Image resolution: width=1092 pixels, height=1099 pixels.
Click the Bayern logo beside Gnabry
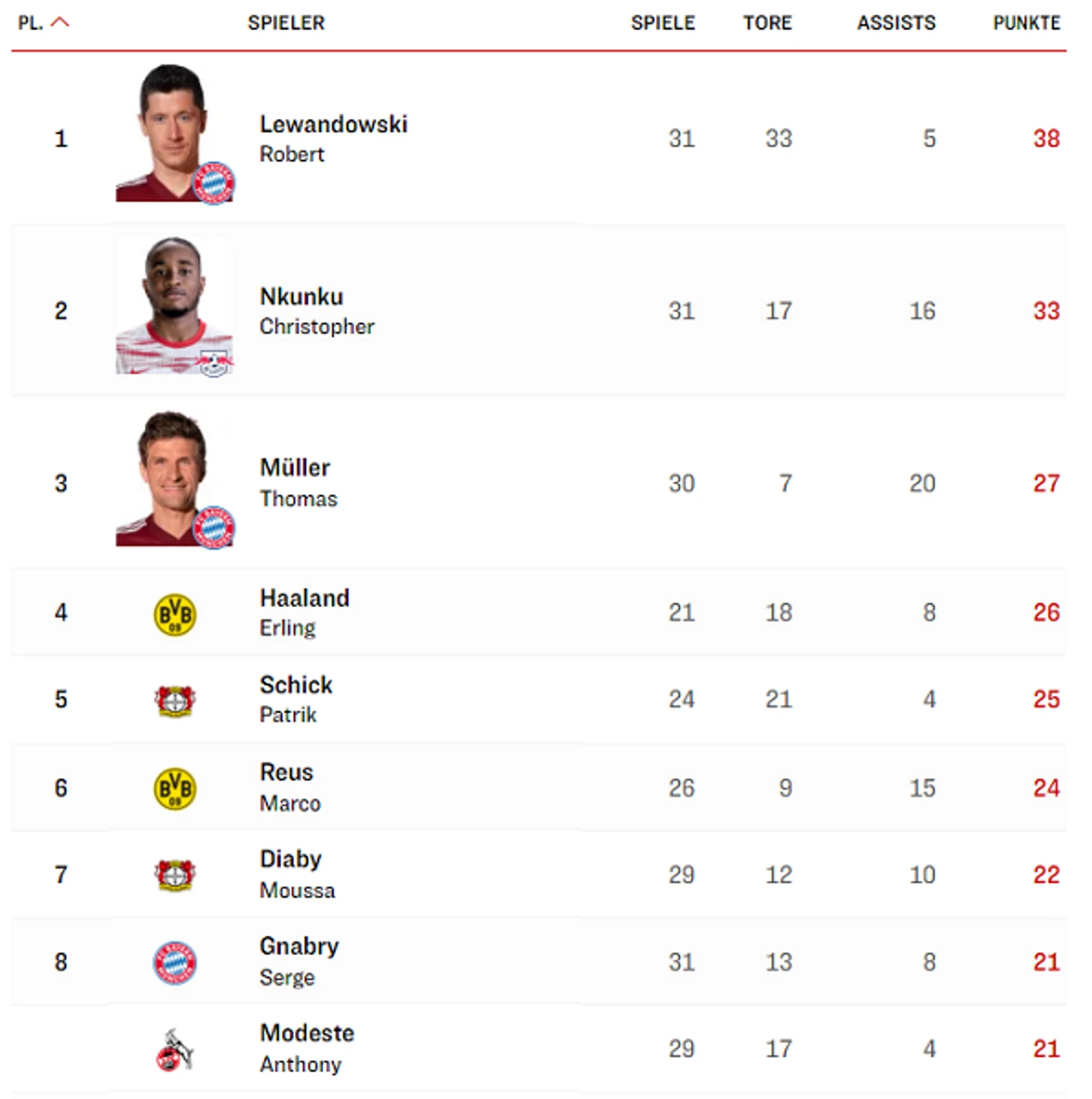[174, 962]
